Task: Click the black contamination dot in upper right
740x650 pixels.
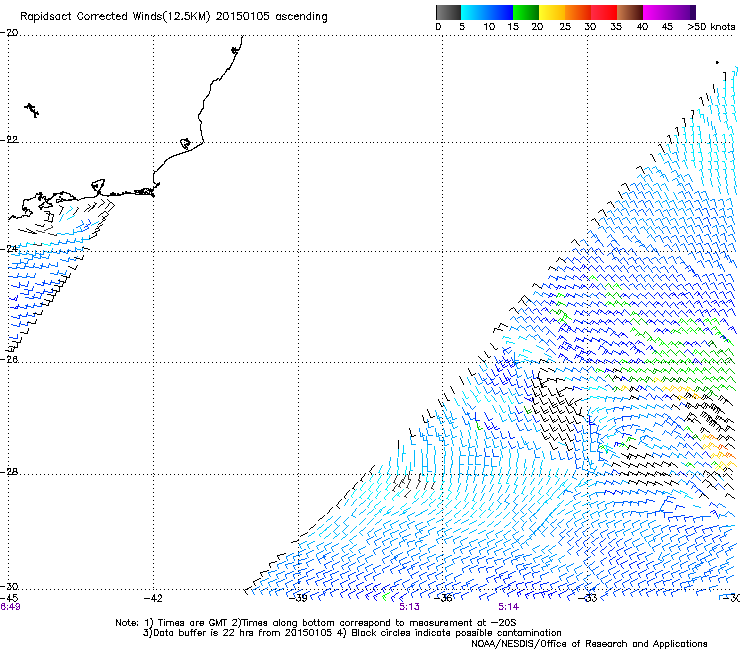Action: pyautogui.click(x=717, y=62)
